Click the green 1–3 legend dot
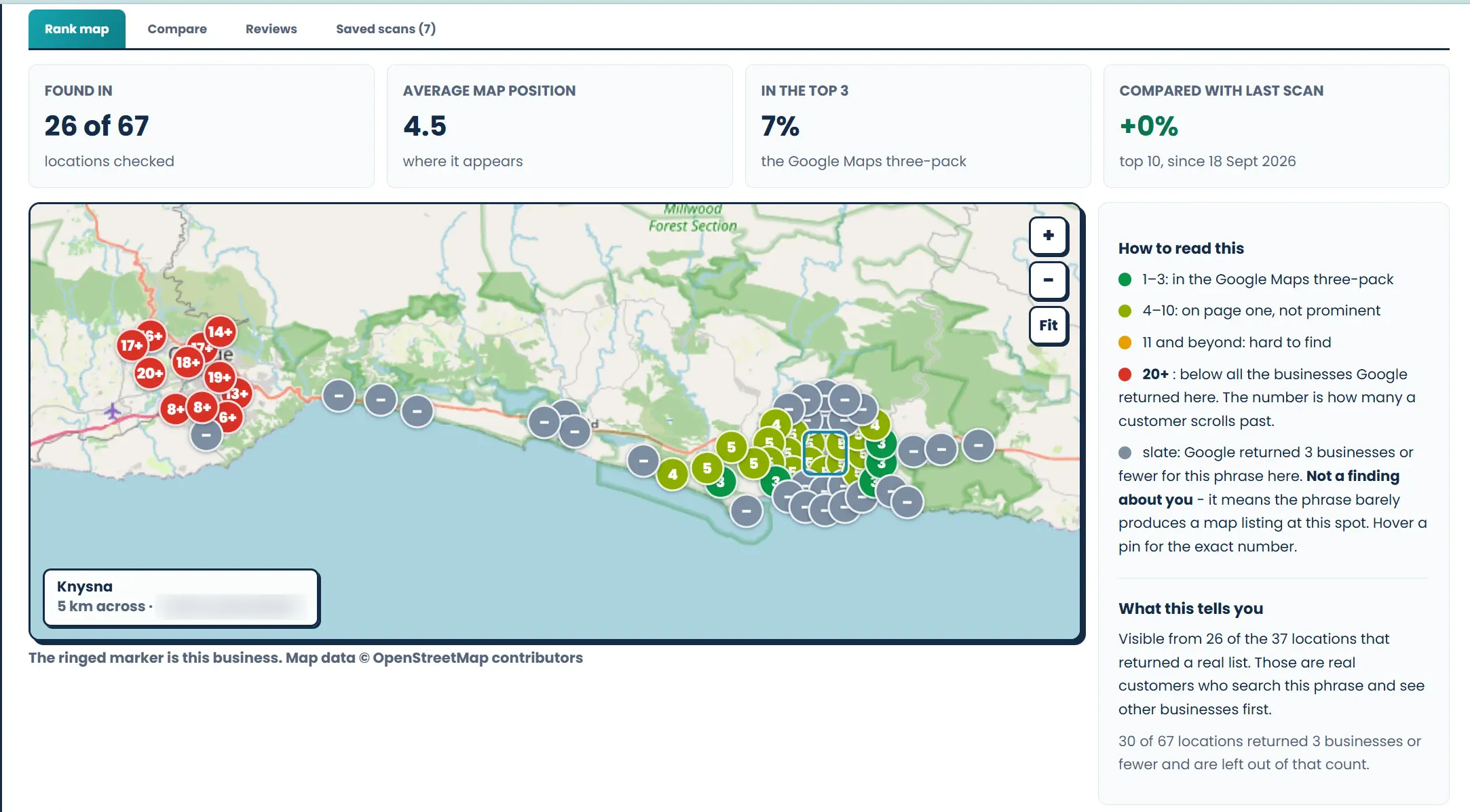 click(1125, 279)
